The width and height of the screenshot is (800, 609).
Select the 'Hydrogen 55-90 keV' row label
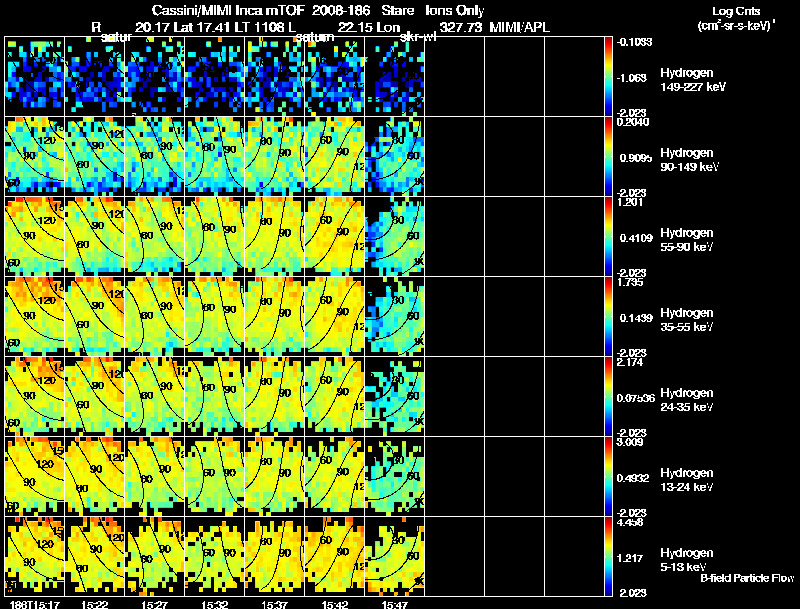687,240
